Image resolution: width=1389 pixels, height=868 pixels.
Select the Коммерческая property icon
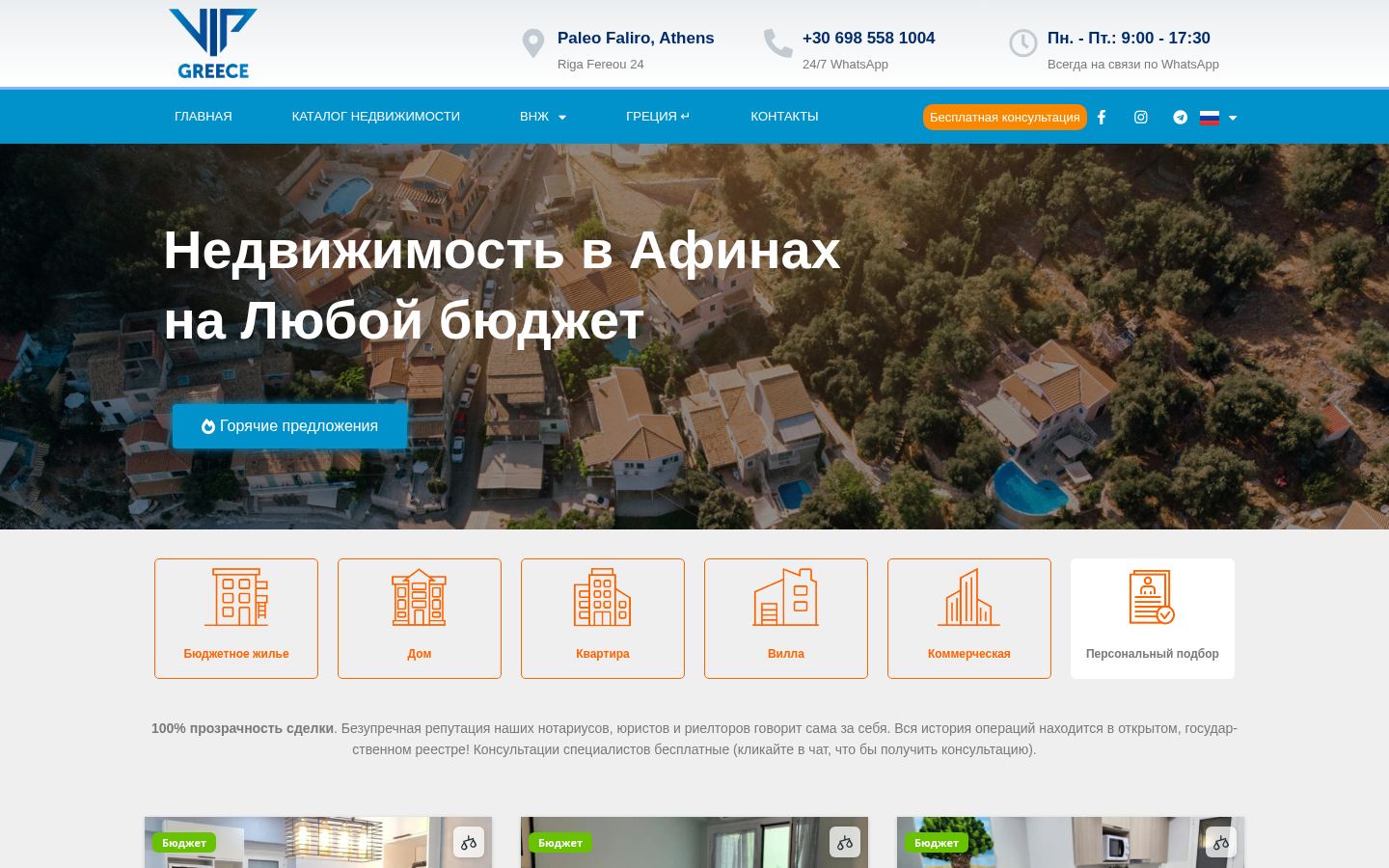969,597
